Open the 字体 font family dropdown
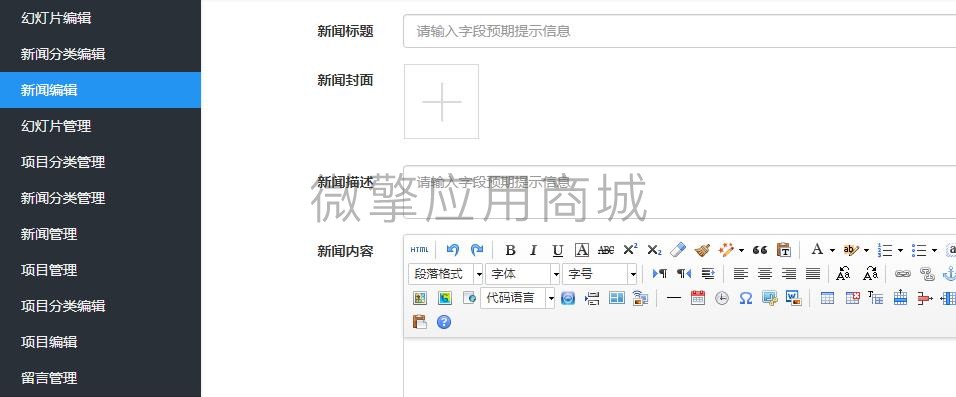 click(523, 274)
